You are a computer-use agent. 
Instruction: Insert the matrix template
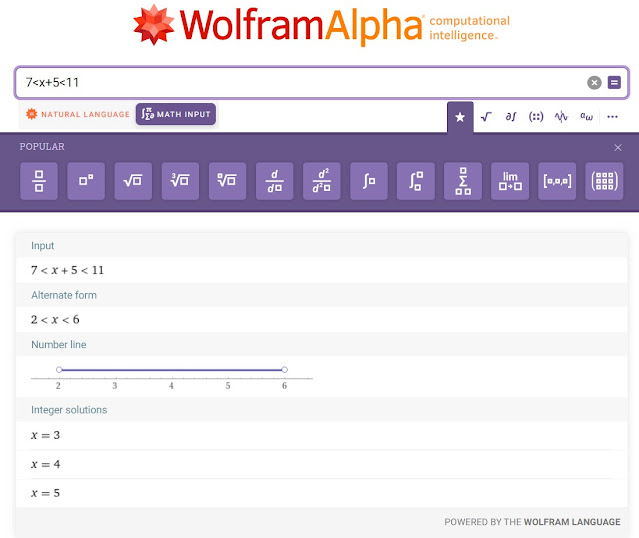(604, 181)
